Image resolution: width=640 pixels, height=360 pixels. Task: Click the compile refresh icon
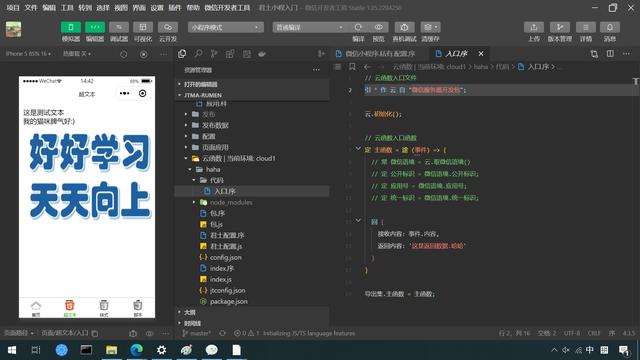[x=358, y=27]
